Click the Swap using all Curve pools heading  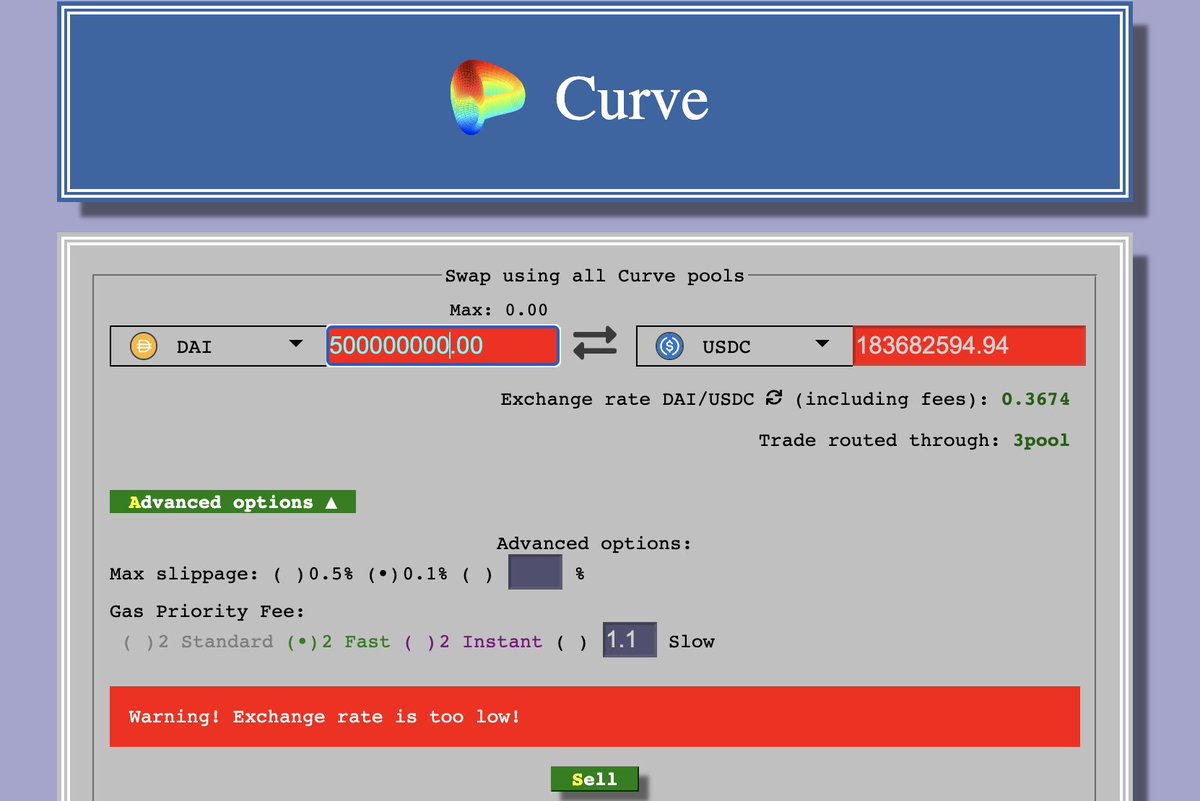pos(594,275)
